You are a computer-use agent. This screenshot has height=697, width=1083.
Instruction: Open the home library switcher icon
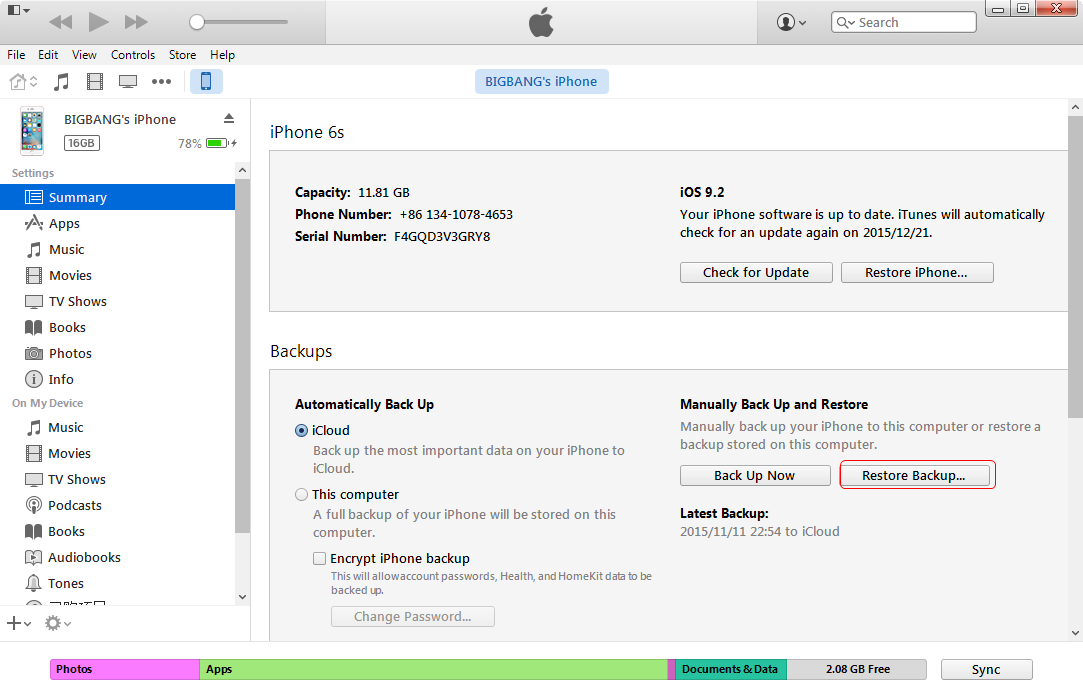click(x=23, y=82)
